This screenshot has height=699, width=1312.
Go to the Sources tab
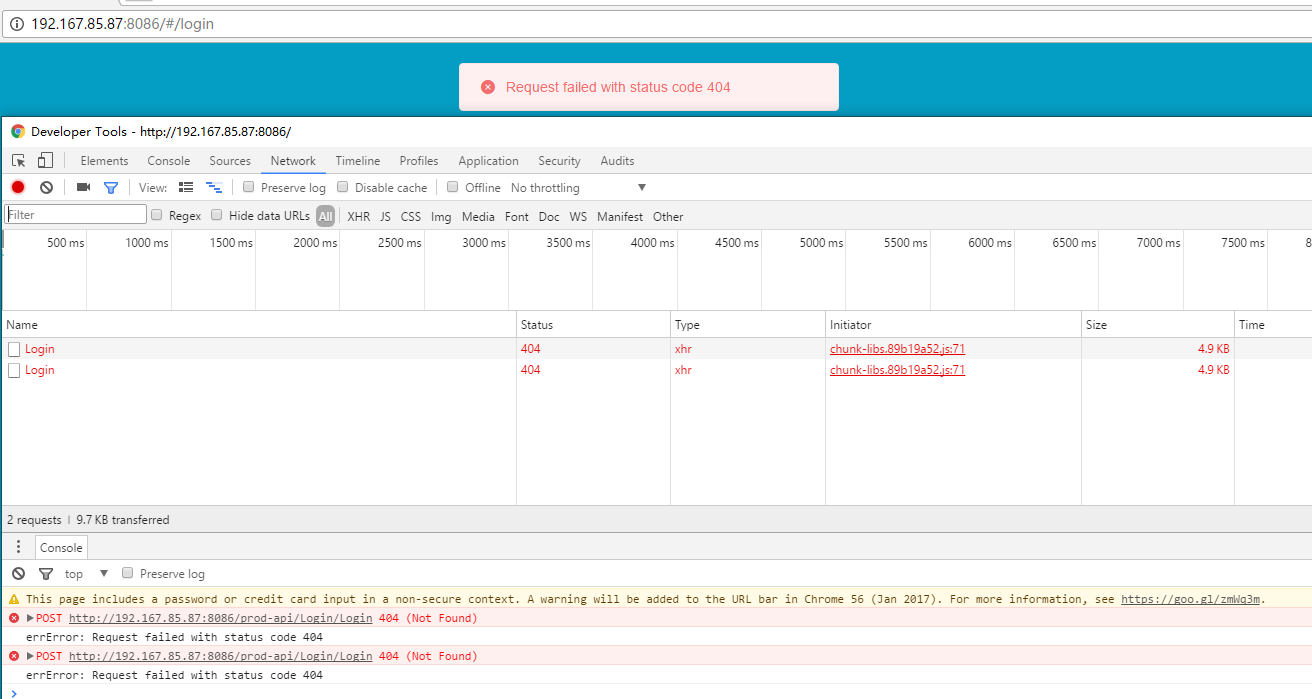230,161
